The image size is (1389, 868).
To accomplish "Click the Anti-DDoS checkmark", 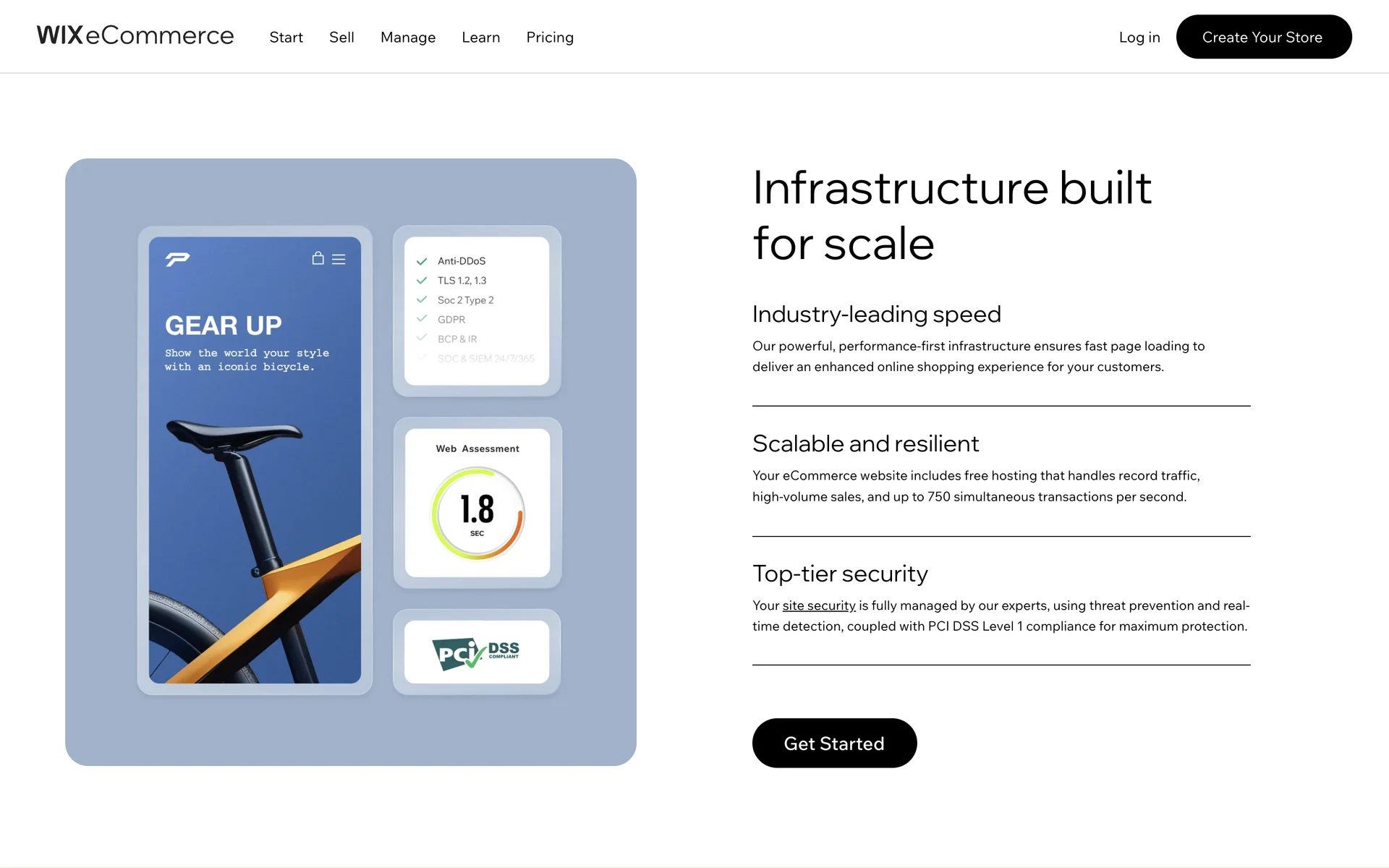I will 422,261.
